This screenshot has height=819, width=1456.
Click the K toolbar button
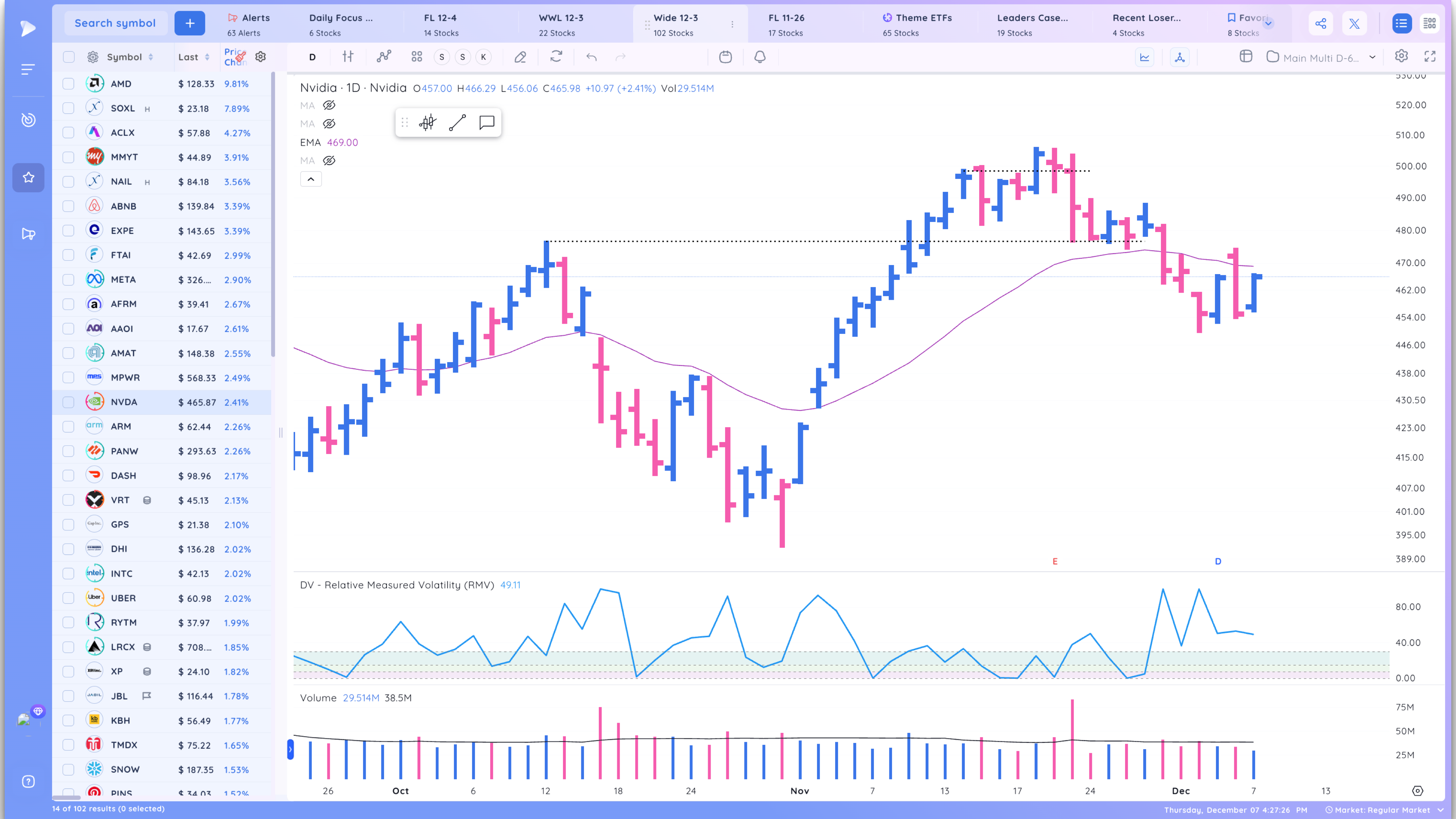483,57
